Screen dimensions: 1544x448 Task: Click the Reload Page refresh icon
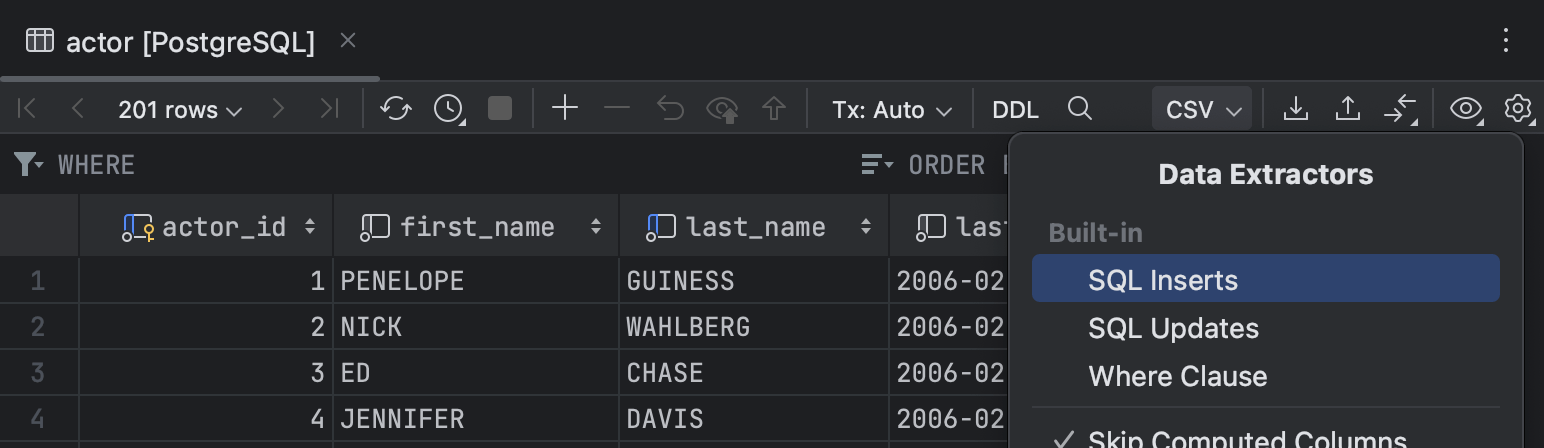[x=396, y=109]
